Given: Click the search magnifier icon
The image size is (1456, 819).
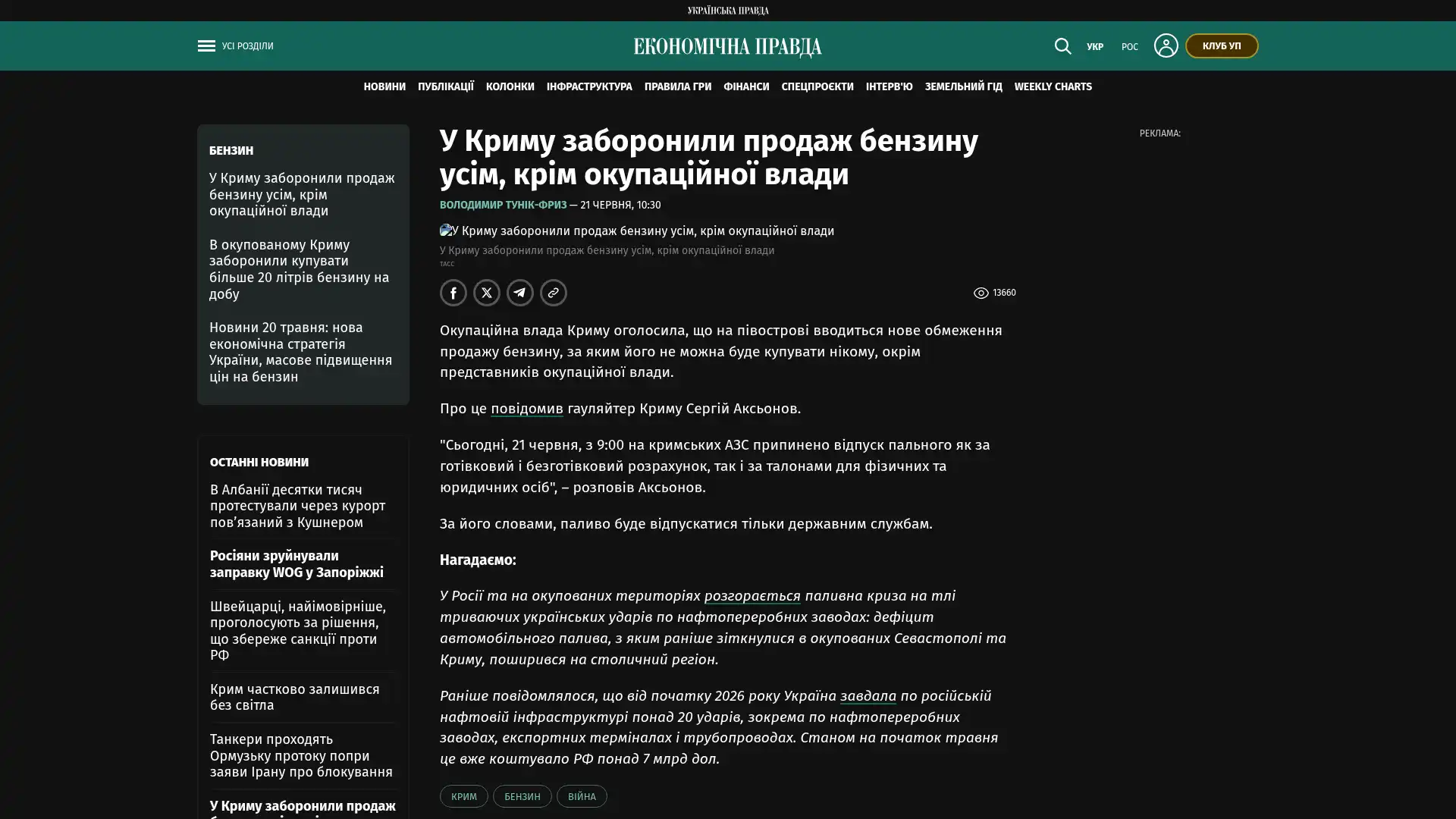Looking at the screenshot, I should tap(1062, 46).
